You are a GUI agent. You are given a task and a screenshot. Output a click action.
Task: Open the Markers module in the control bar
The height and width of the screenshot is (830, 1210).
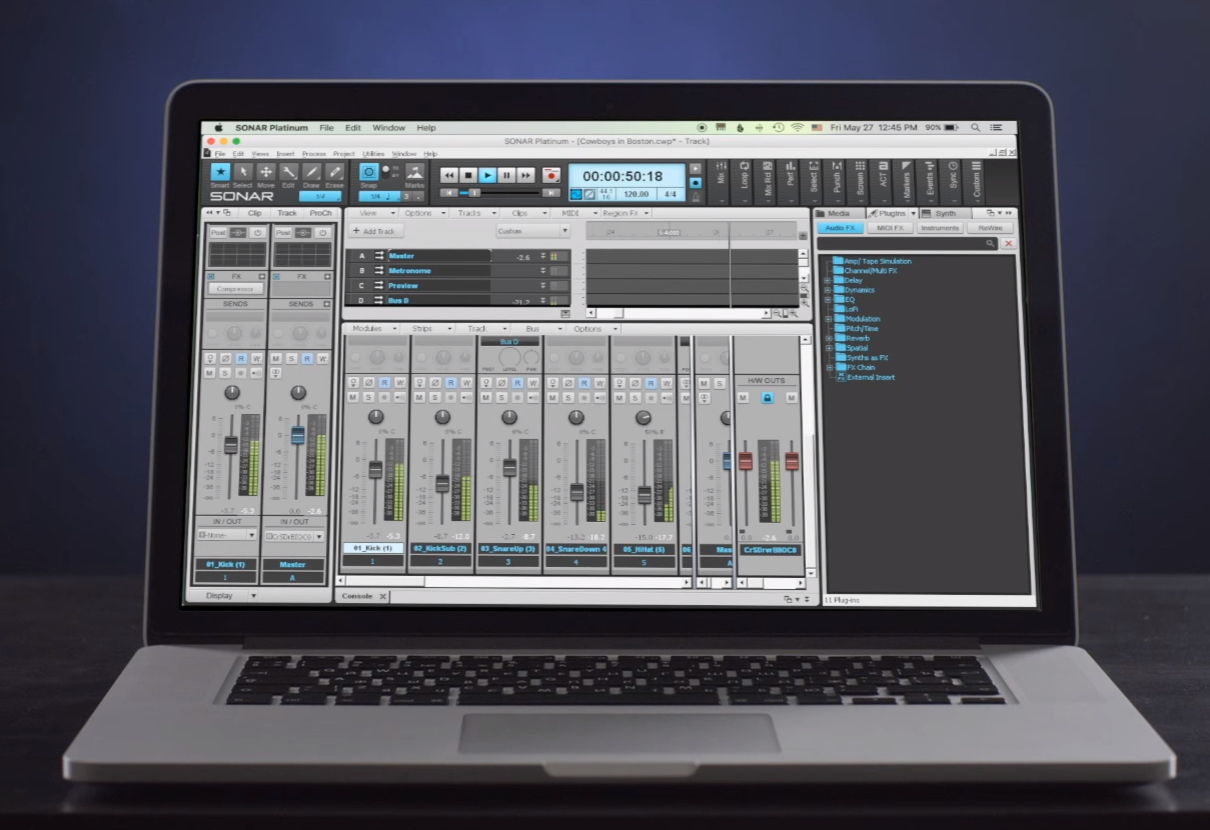(906, 182)
